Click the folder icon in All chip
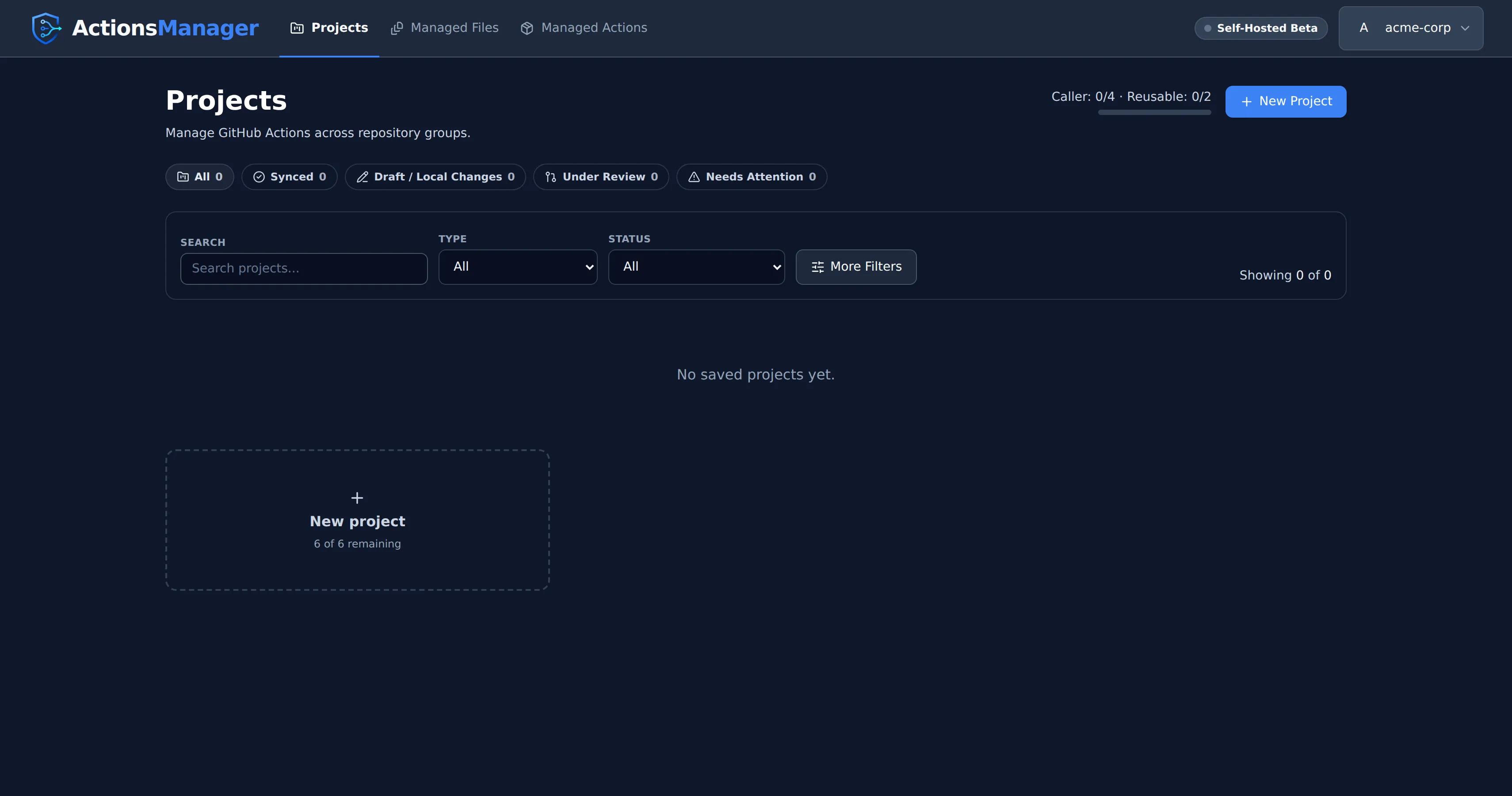 point(183,177)
